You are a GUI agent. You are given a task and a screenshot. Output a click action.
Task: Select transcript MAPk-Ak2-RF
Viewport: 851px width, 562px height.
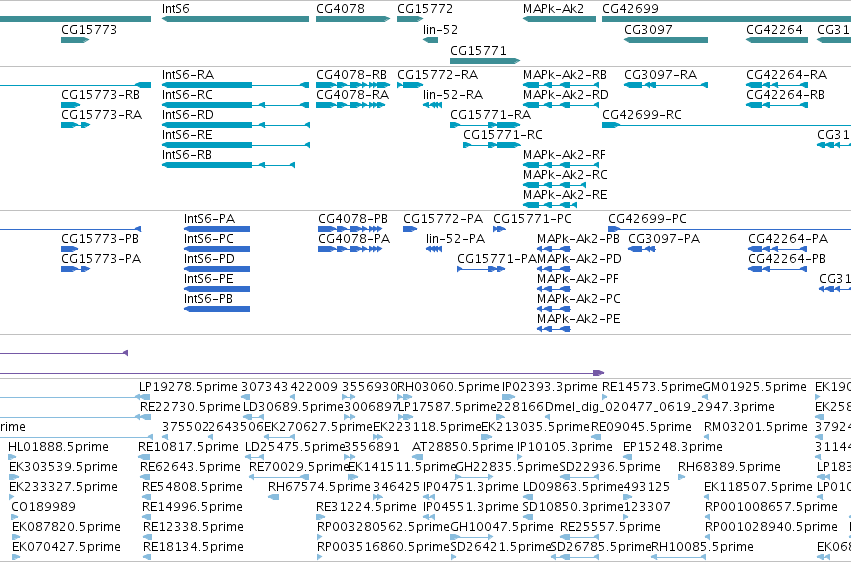tap(561, 165)
